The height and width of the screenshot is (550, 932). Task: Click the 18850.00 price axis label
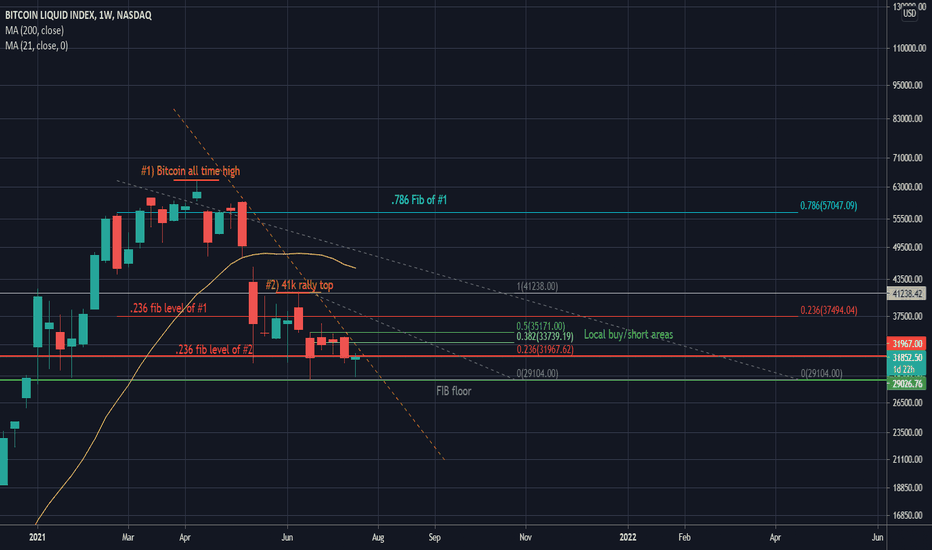(x=908, y=488)
